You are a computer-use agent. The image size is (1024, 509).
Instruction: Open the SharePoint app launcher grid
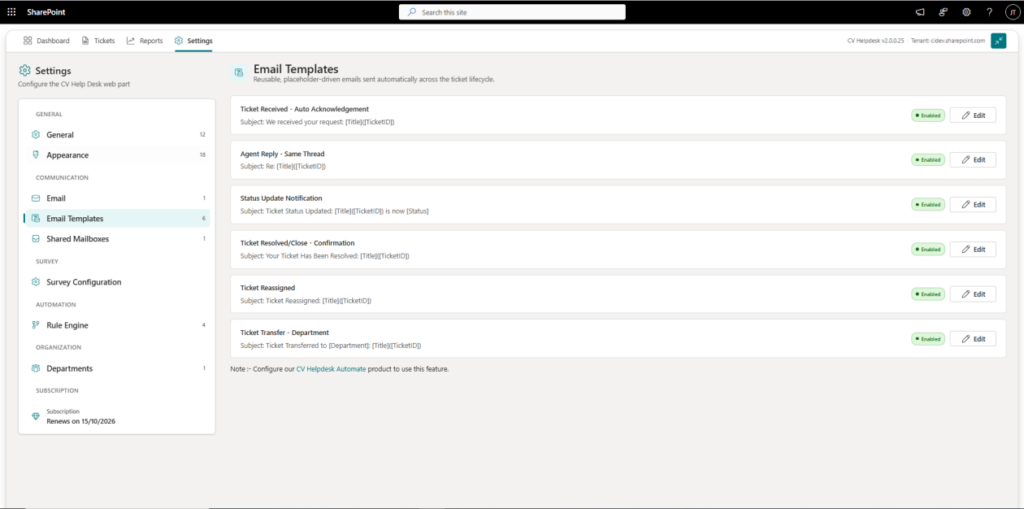click(12, 12)
